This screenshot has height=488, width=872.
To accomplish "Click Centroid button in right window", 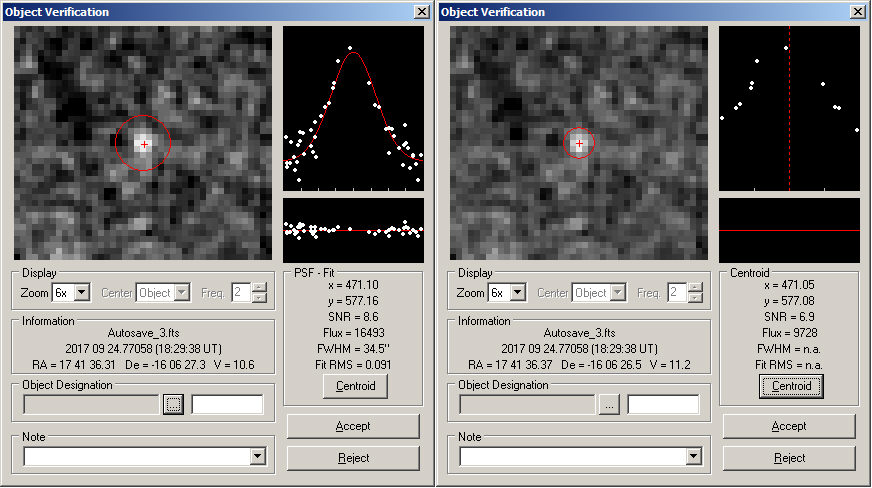I will [x=791, y=386].
